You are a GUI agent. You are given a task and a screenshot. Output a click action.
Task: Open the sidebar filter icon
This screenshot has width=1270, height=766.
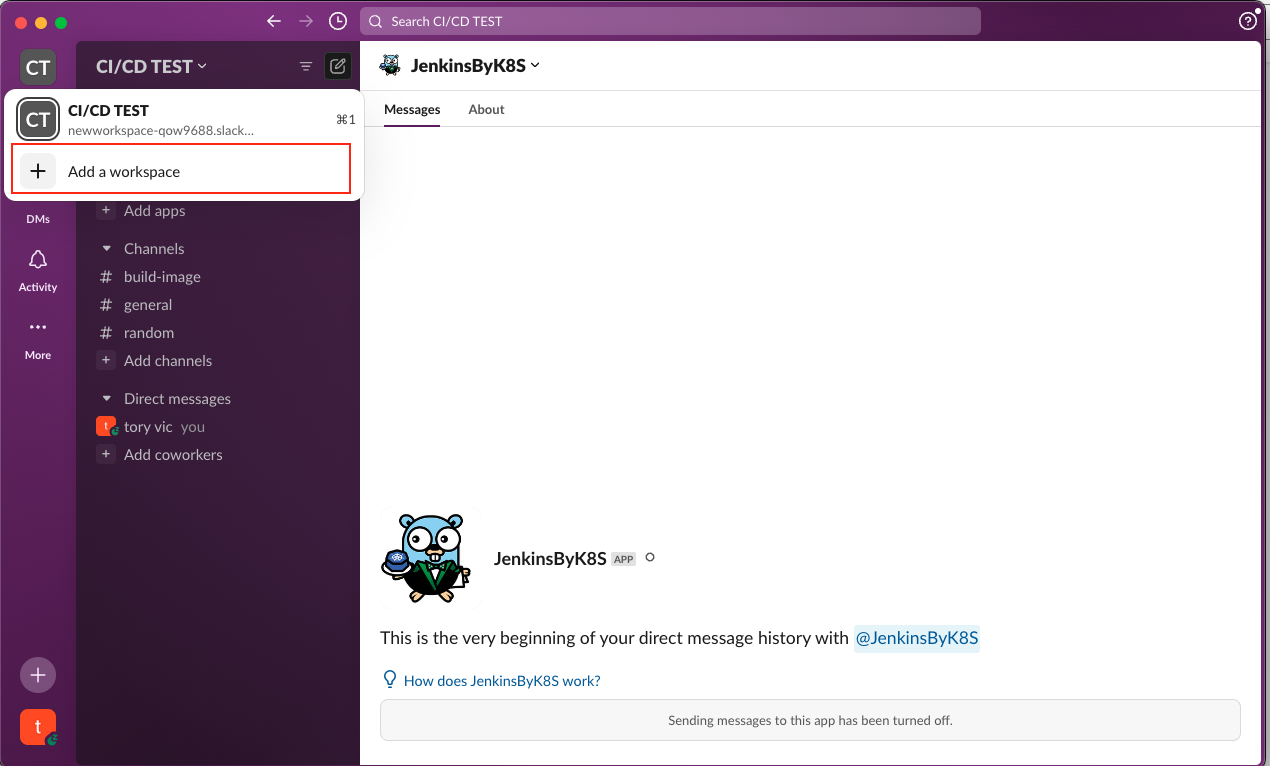click(306, 67)
